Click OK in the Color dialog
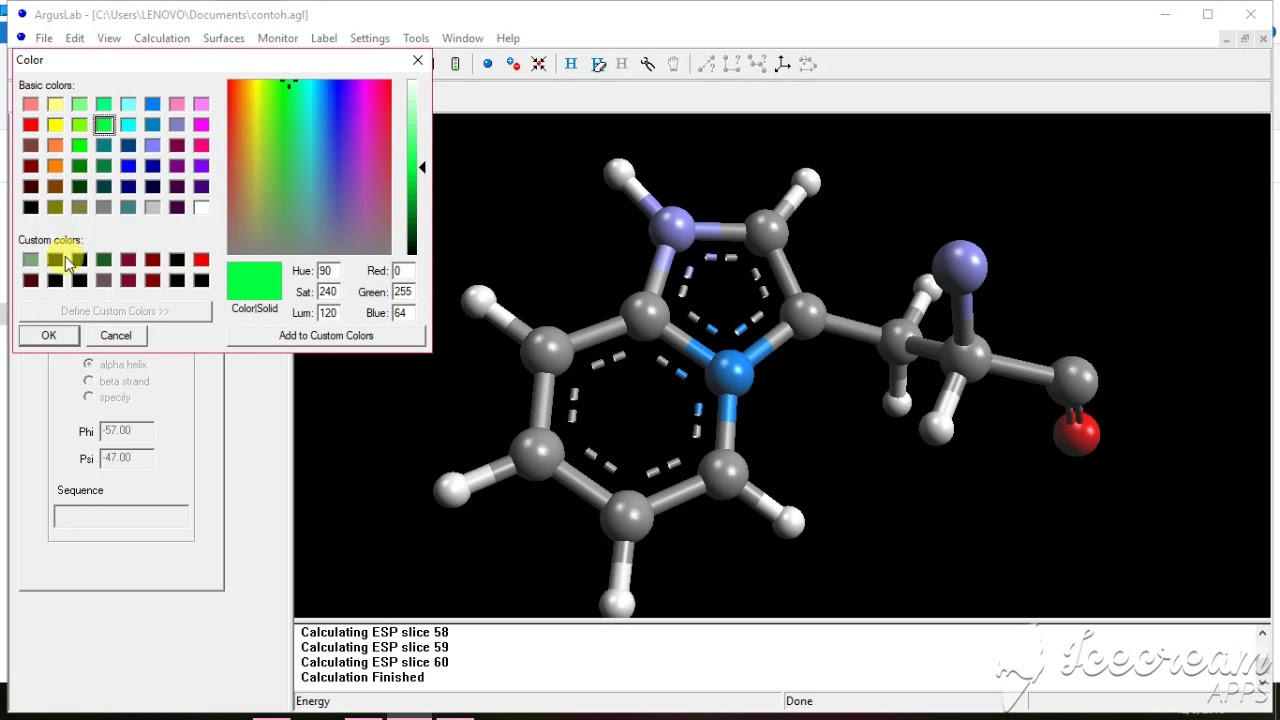1280x720 pixels. click(x=49, y=336)
